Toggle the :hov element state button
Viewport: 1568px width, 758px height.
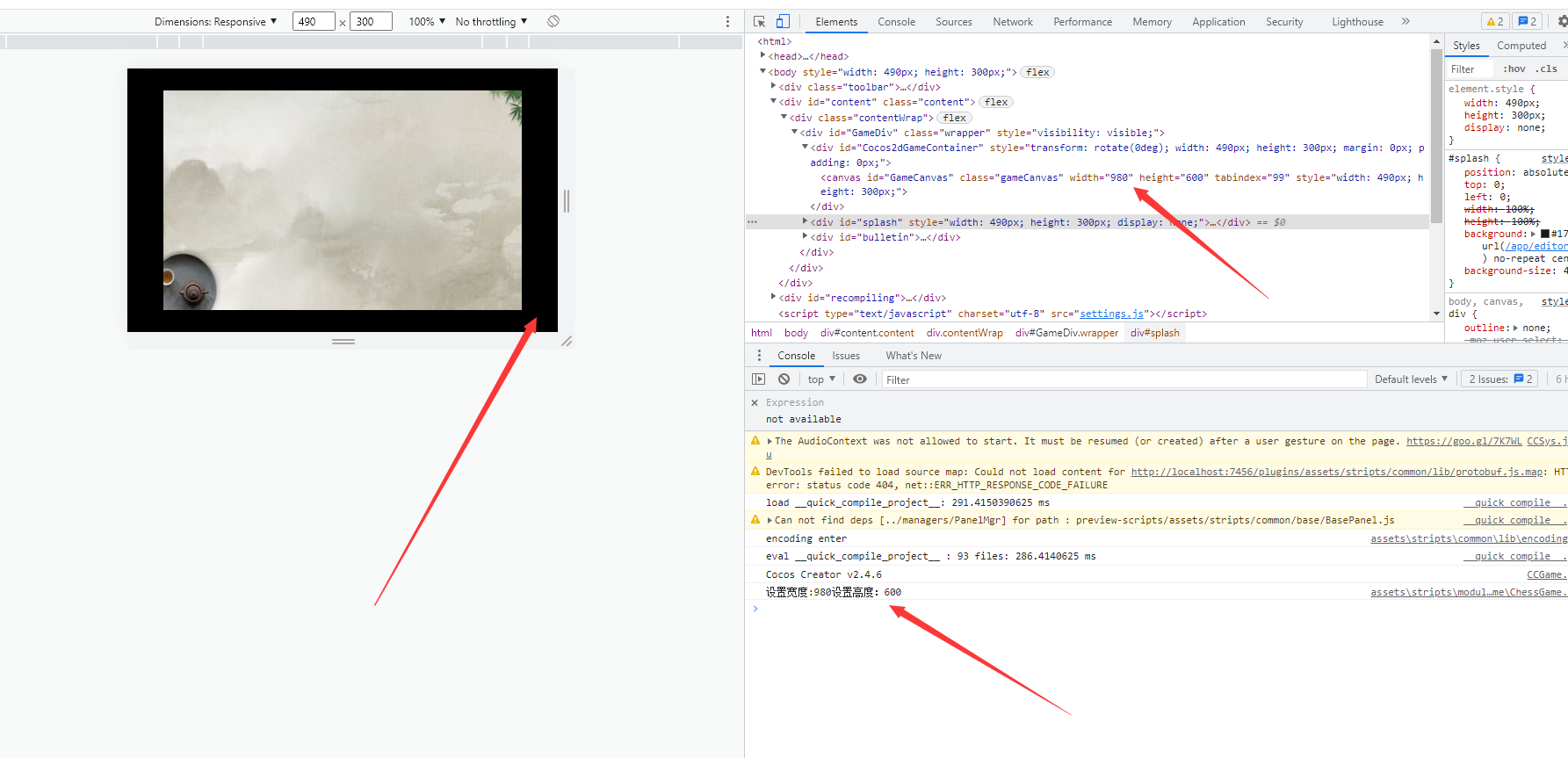[1514, 69]
